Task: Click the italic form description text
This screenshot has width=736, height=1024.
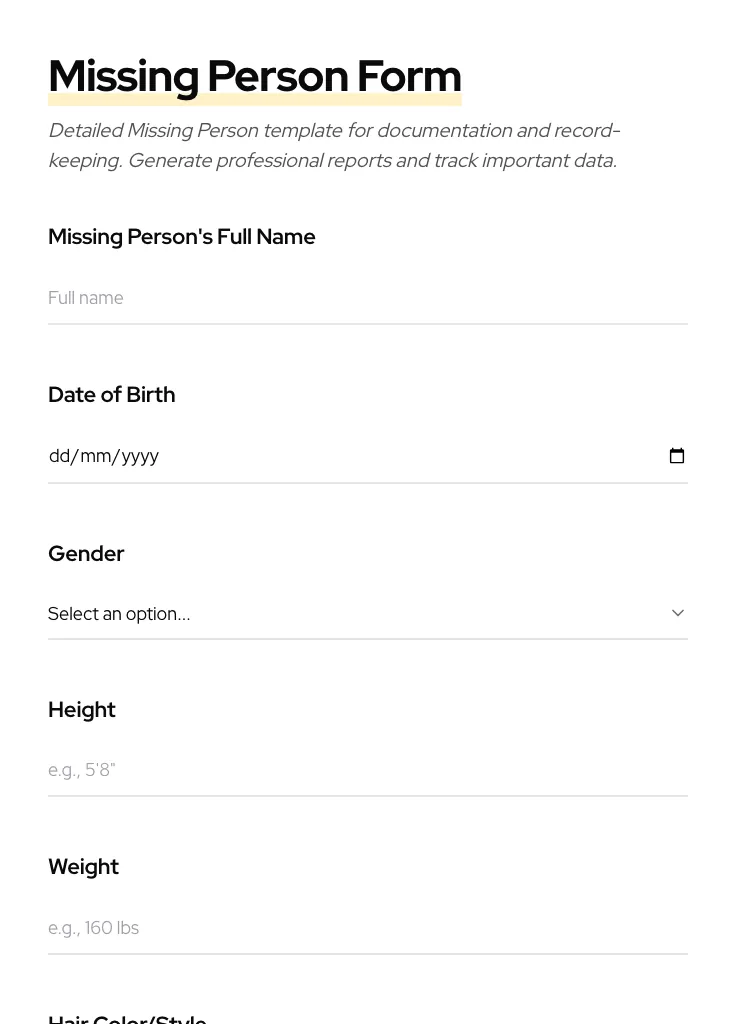Action: click(x=334, y=145)
